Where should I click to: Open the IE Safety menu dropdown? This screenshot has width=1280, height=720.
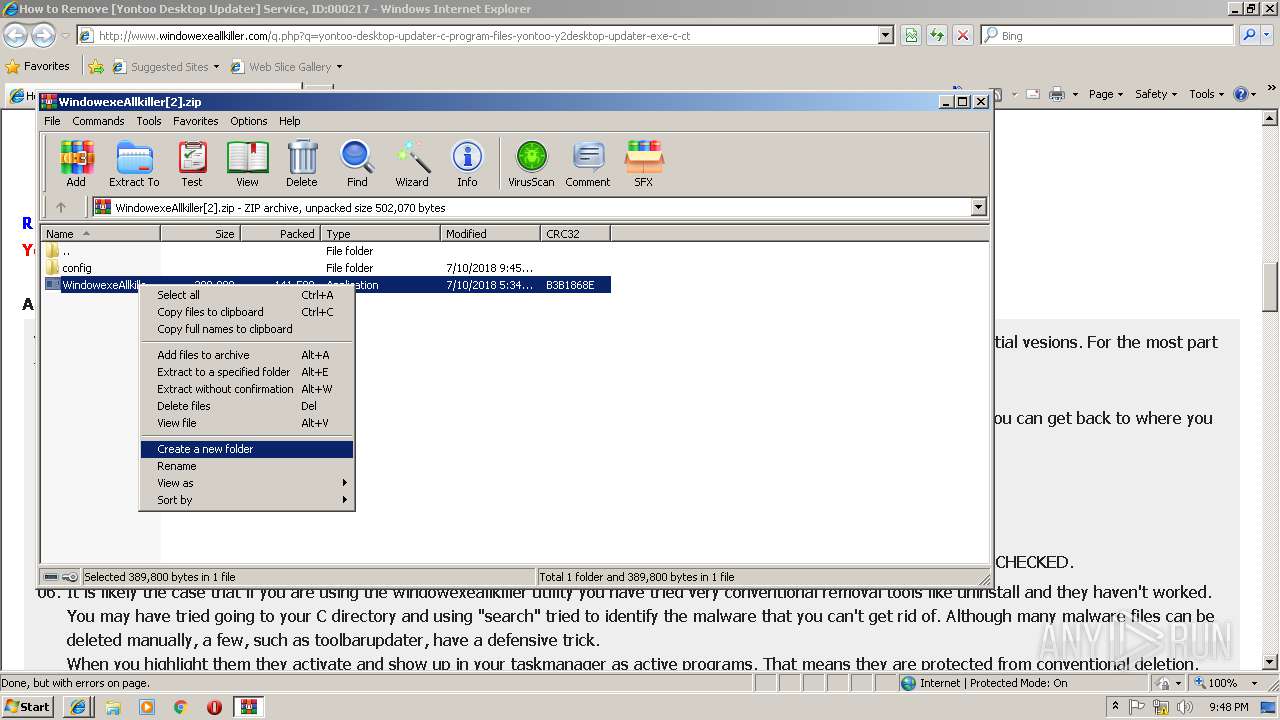pos(1157,94)
